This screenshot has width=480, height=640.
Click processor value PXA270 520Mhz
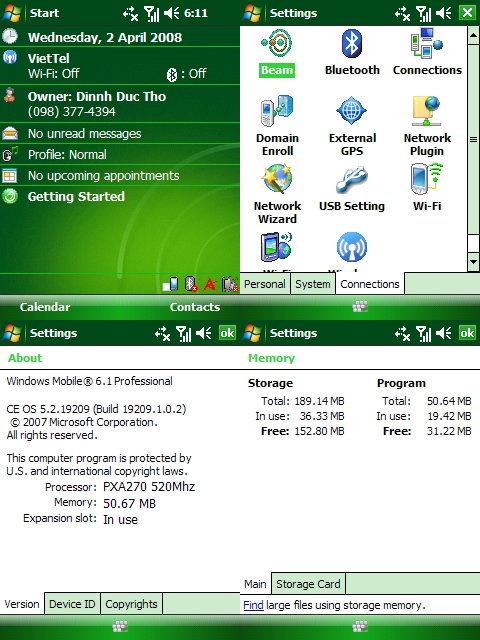(x=149, y=487)
